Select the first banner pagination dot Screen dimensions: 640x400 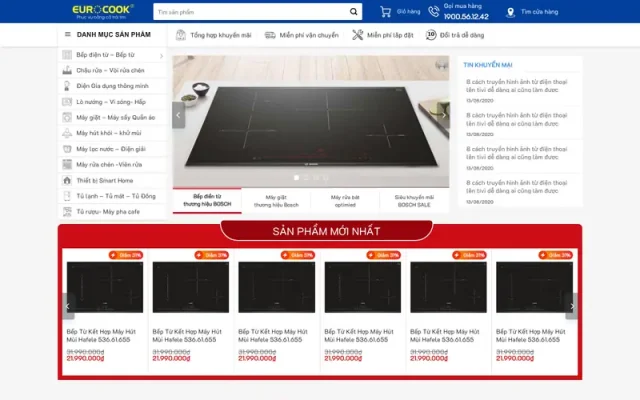(297, 178)
